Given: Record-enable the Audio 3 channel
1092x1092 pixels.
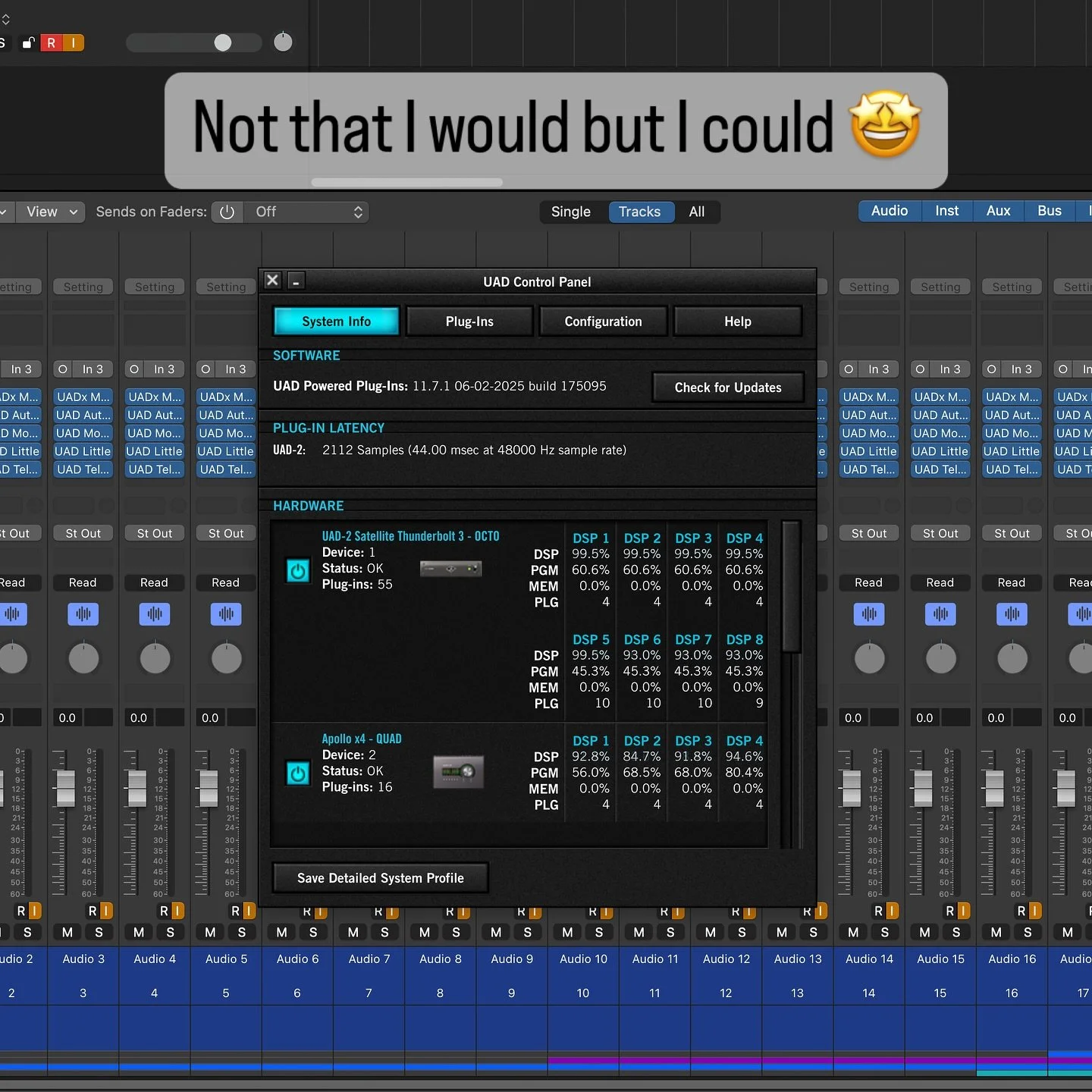Looking at the screenshot, I should (x=93, y=911).
